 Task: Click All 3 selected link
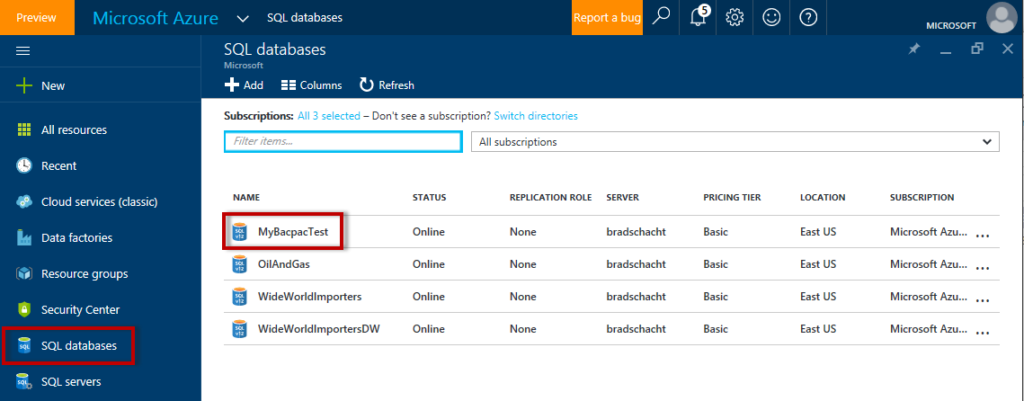pos(328,116)
